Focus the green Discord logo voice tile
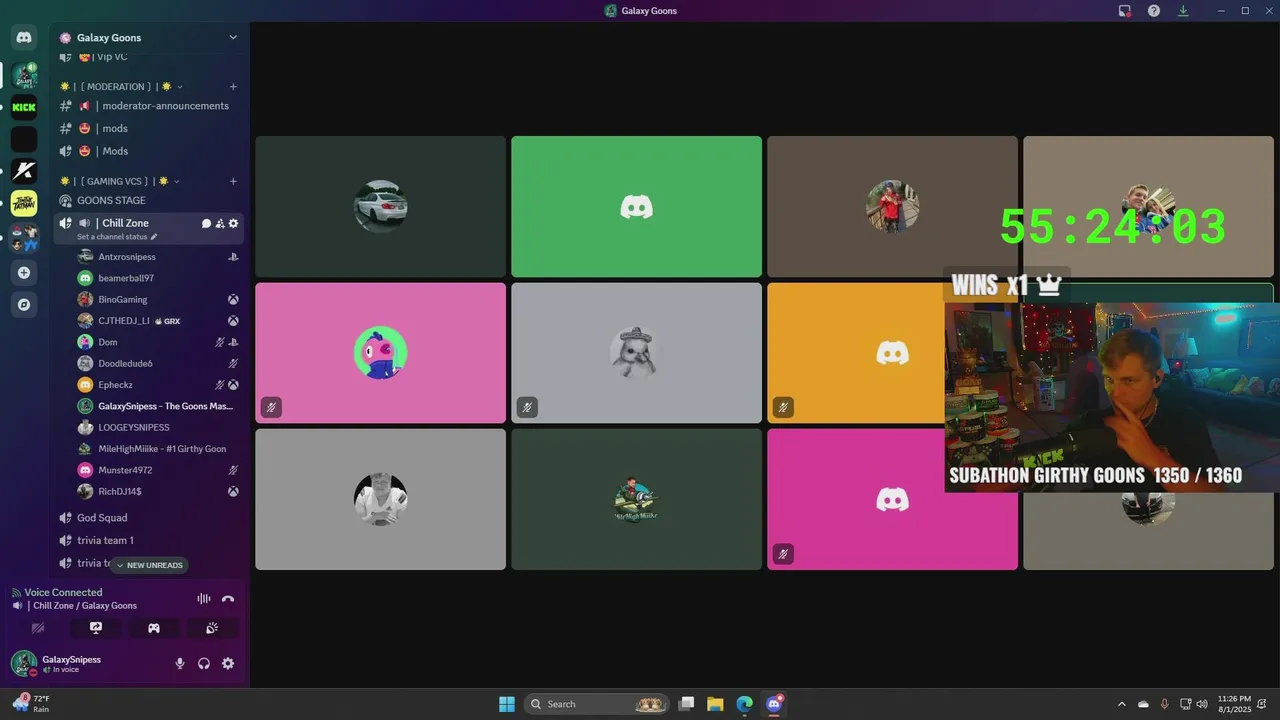The height and width of the screenshot is (720, 1280). point(636,206)
